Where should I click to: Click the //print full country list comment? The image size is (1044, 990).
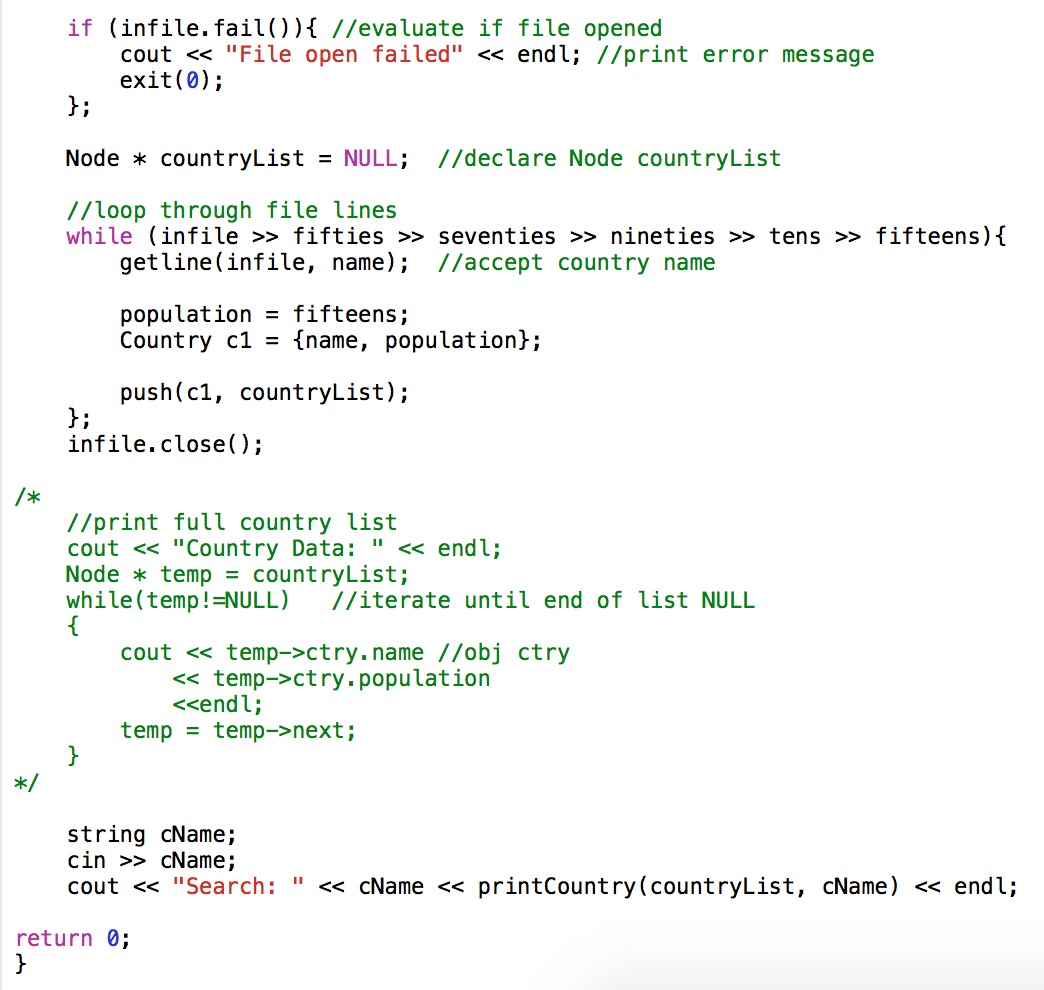tap(232, 522)
